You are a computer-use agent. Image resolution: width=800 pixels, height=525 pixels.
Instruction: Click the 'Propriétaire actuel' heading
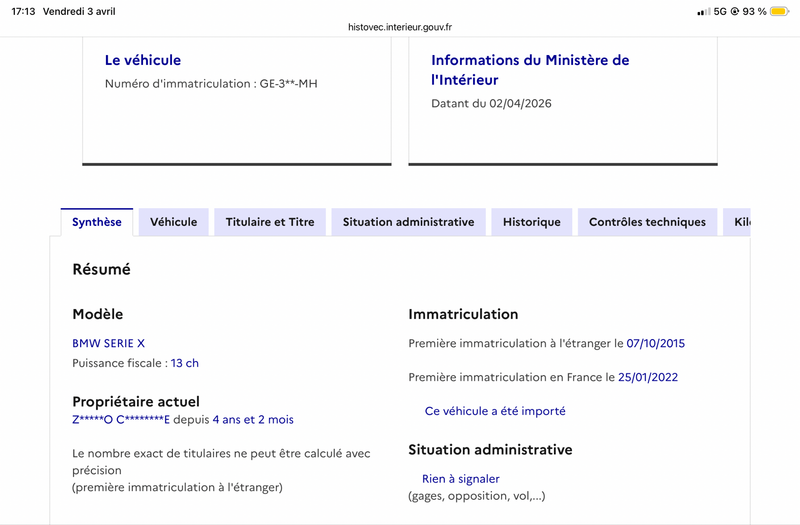[x=136, y=402]
